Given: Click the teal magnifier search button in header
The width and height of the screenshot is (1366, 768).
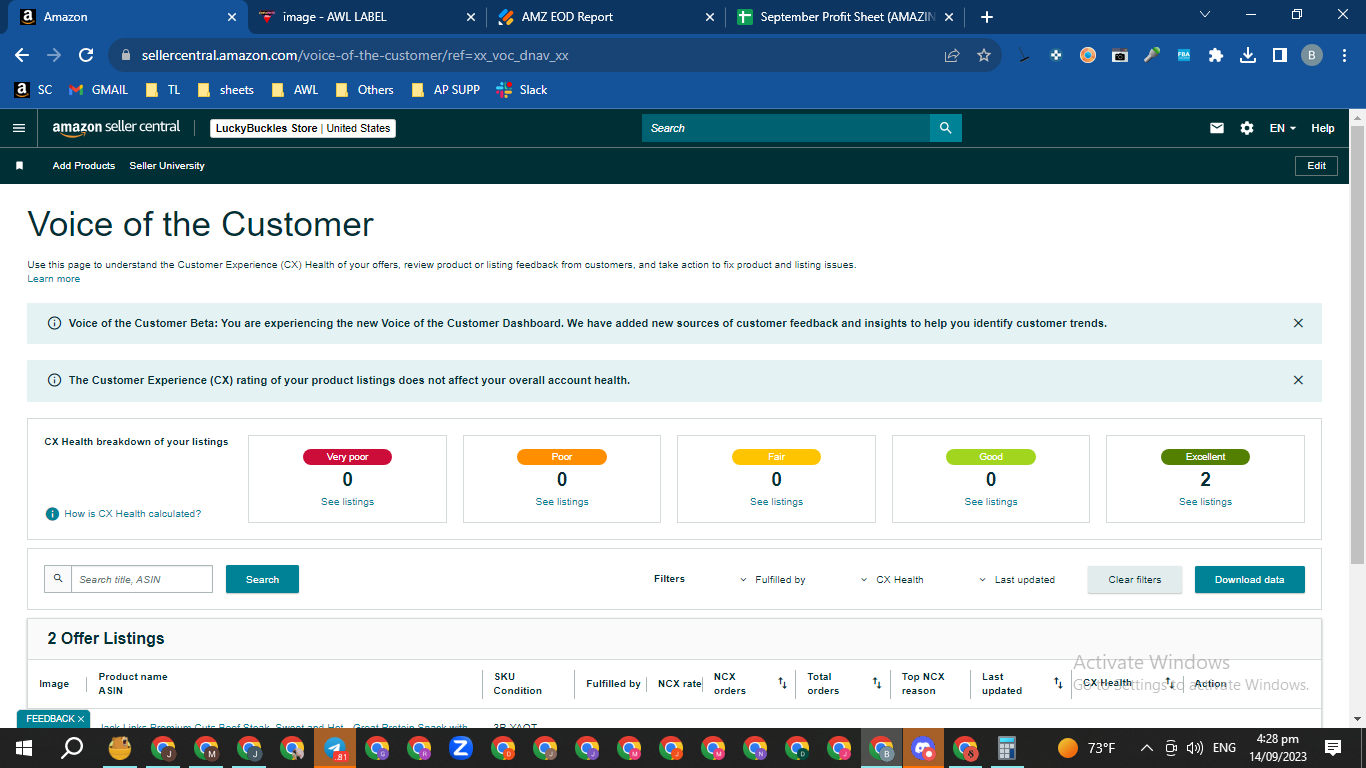Looking at the screenshot, I should point(945,128).
